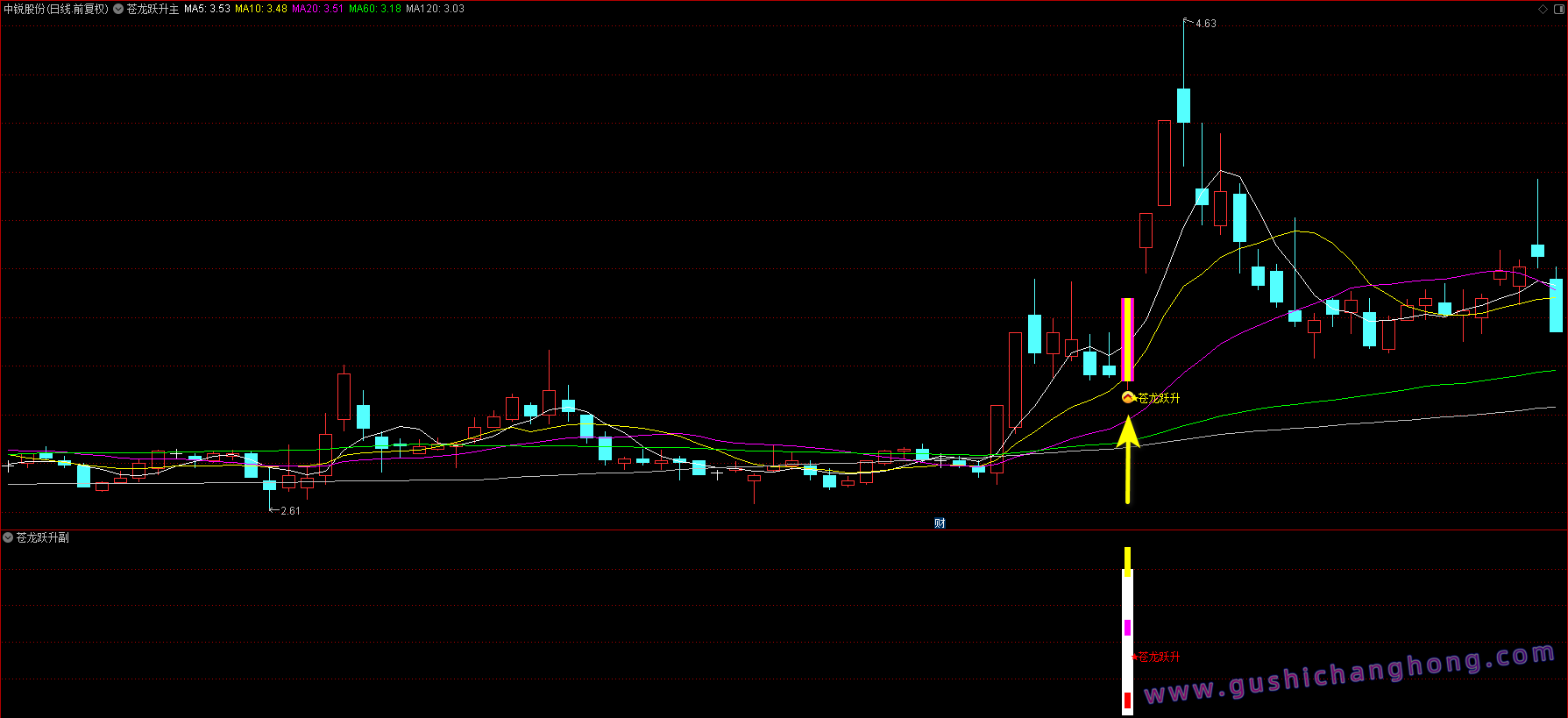Open the 苍龙跃升副 indicator dropdown
1568x718 pixels.
click(8, 537)
